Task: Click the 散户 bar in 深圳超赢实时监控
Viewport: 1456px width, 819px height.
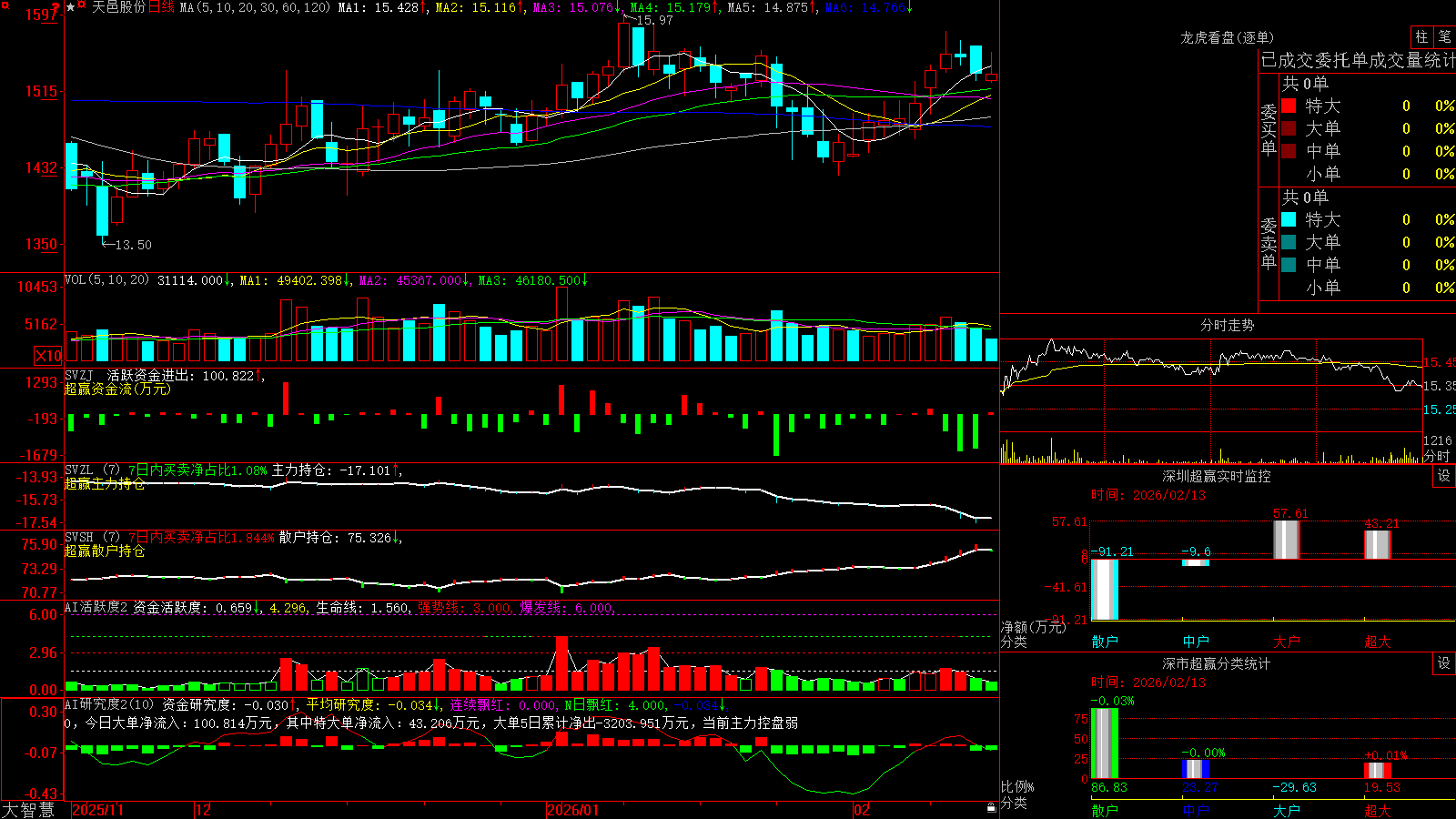Action: coord(1105,590)
